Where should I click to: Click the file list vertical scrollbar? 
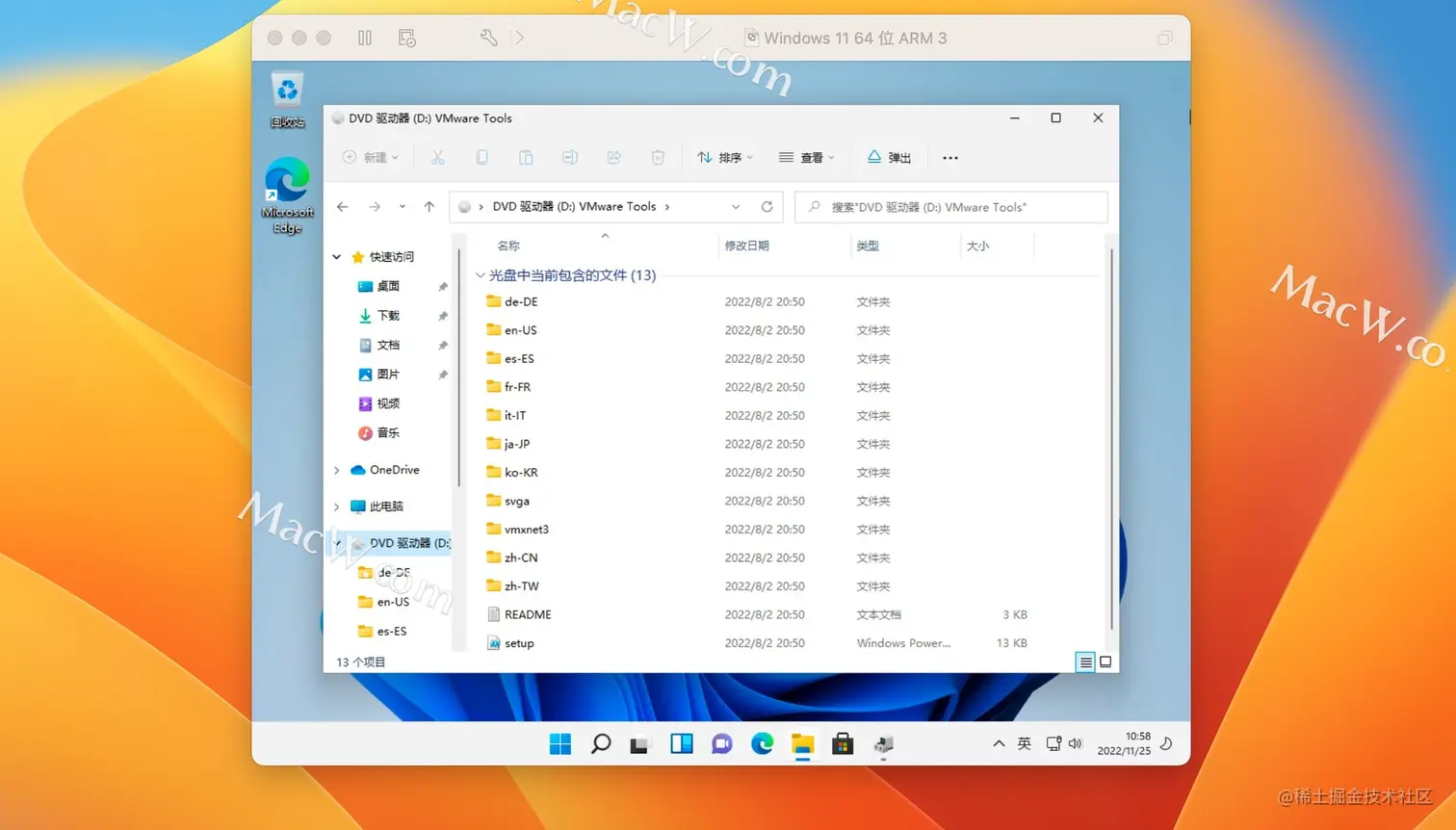(x=1111, y=438)
